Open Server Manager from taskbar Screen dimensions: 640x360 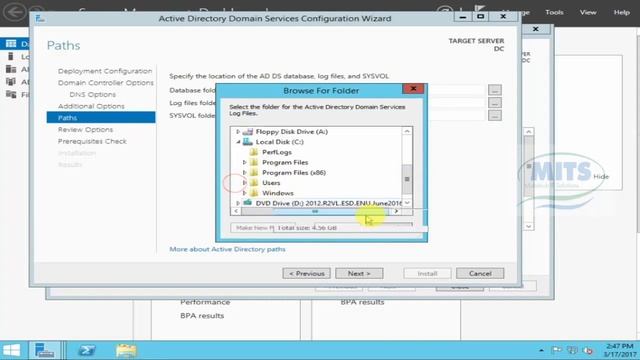(45, 350)
